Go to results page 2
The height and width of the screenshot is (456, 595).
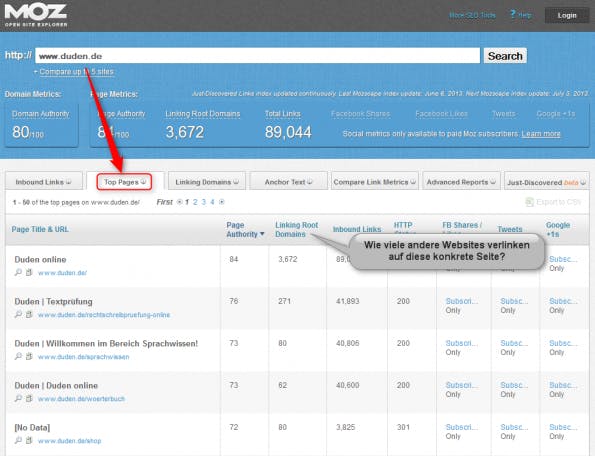tap(195, 202)
